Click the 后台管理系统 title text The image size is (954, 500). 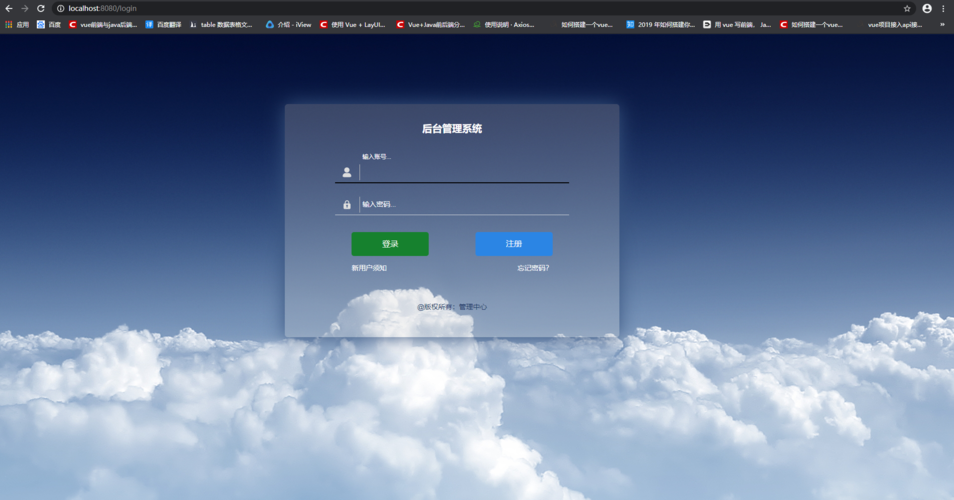pos(452,129)
